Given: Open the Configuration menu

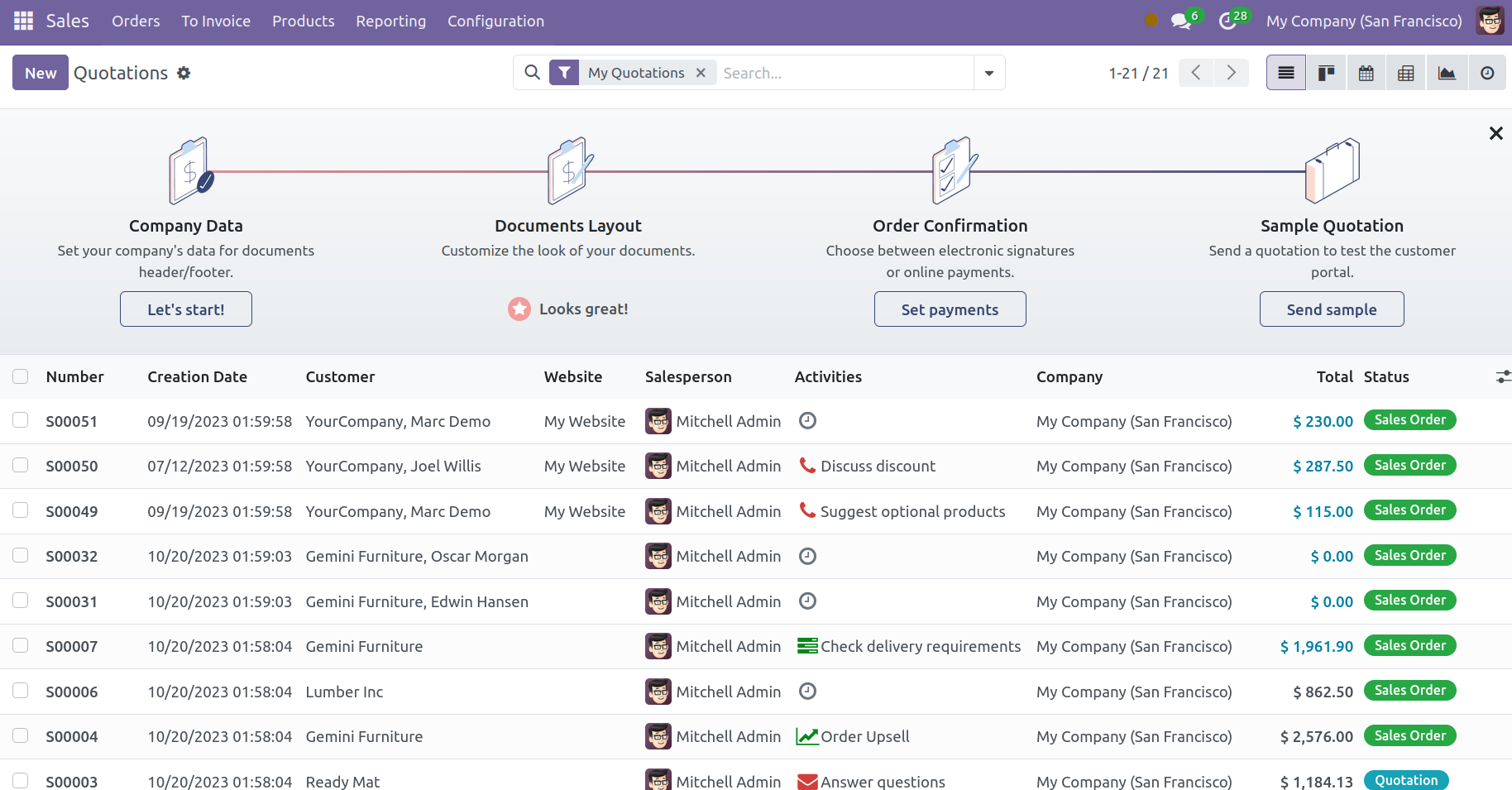Looking at the screenshot, I should point(495,21).
